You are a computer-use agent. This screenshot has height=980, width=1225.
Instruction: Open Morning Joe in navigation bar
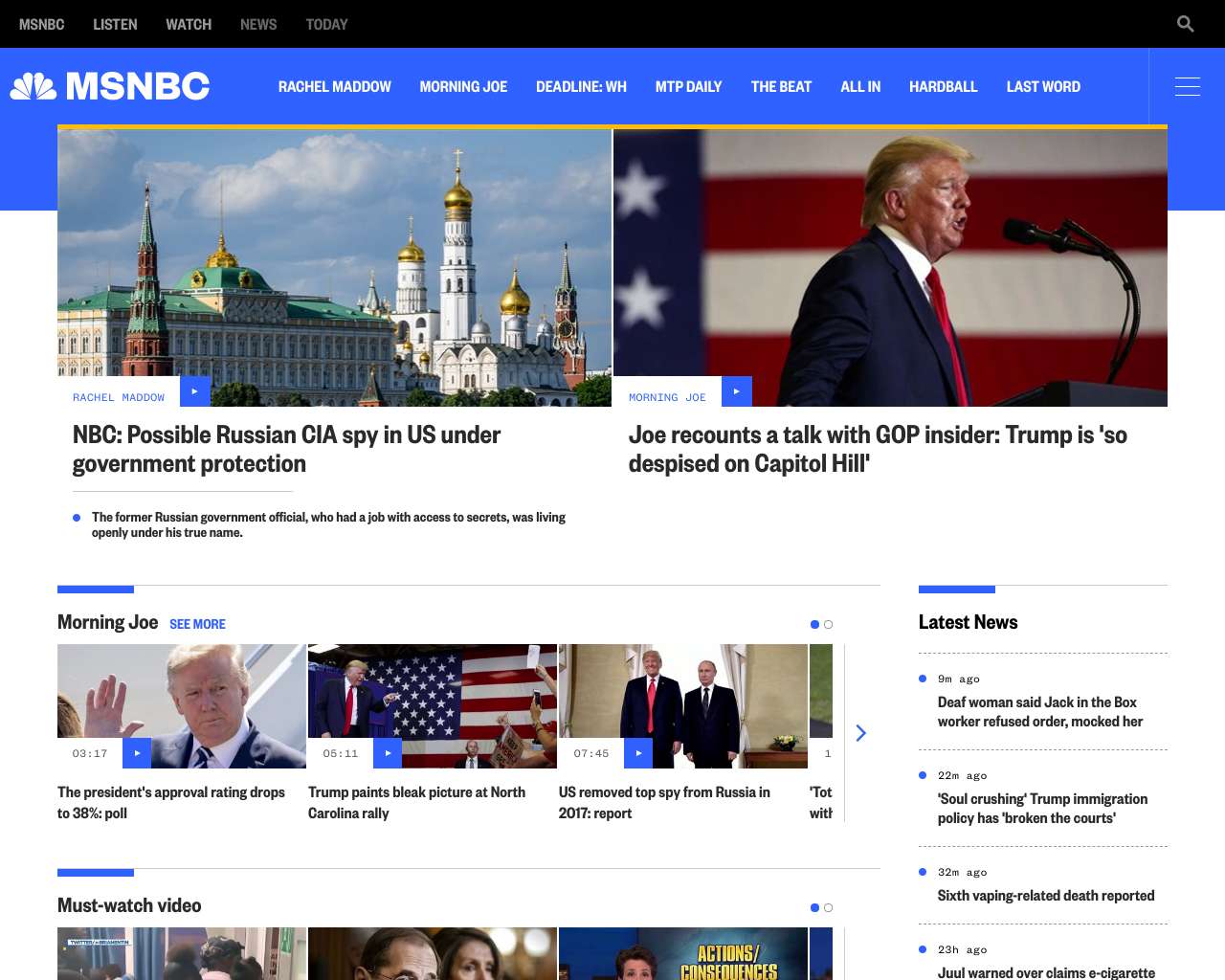463,86
